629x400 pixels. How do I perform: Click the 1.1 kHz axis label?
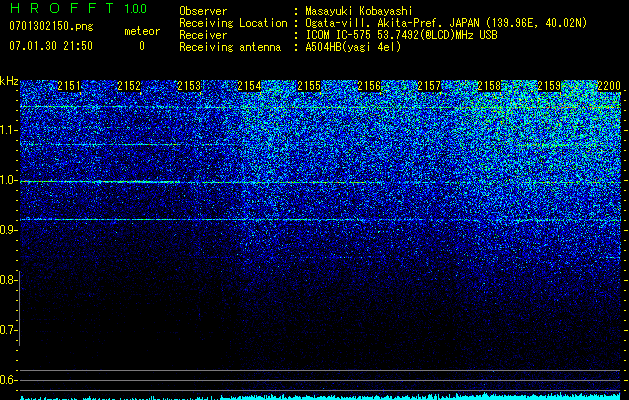(8, 130)
